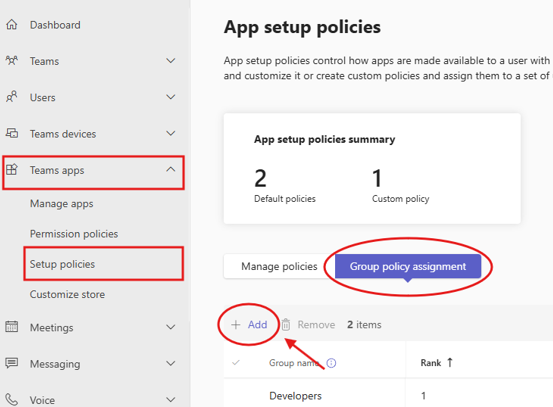
Task: Open Setup policies in the sidebar
Action: point(62,264)
